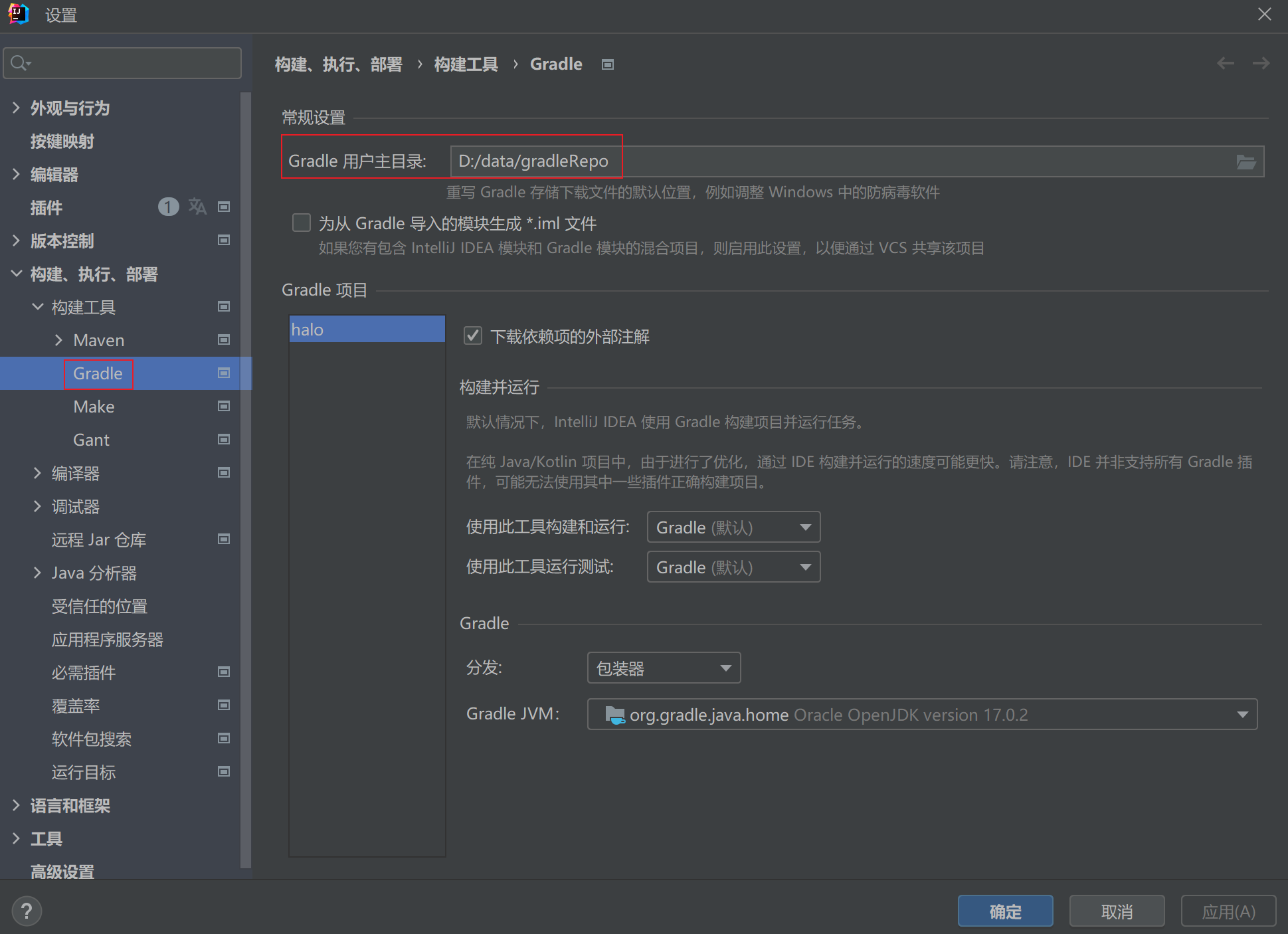Click the project marker icon on Make row
The width and height of the screenshot is (1288, 934).
pos(224,406)
